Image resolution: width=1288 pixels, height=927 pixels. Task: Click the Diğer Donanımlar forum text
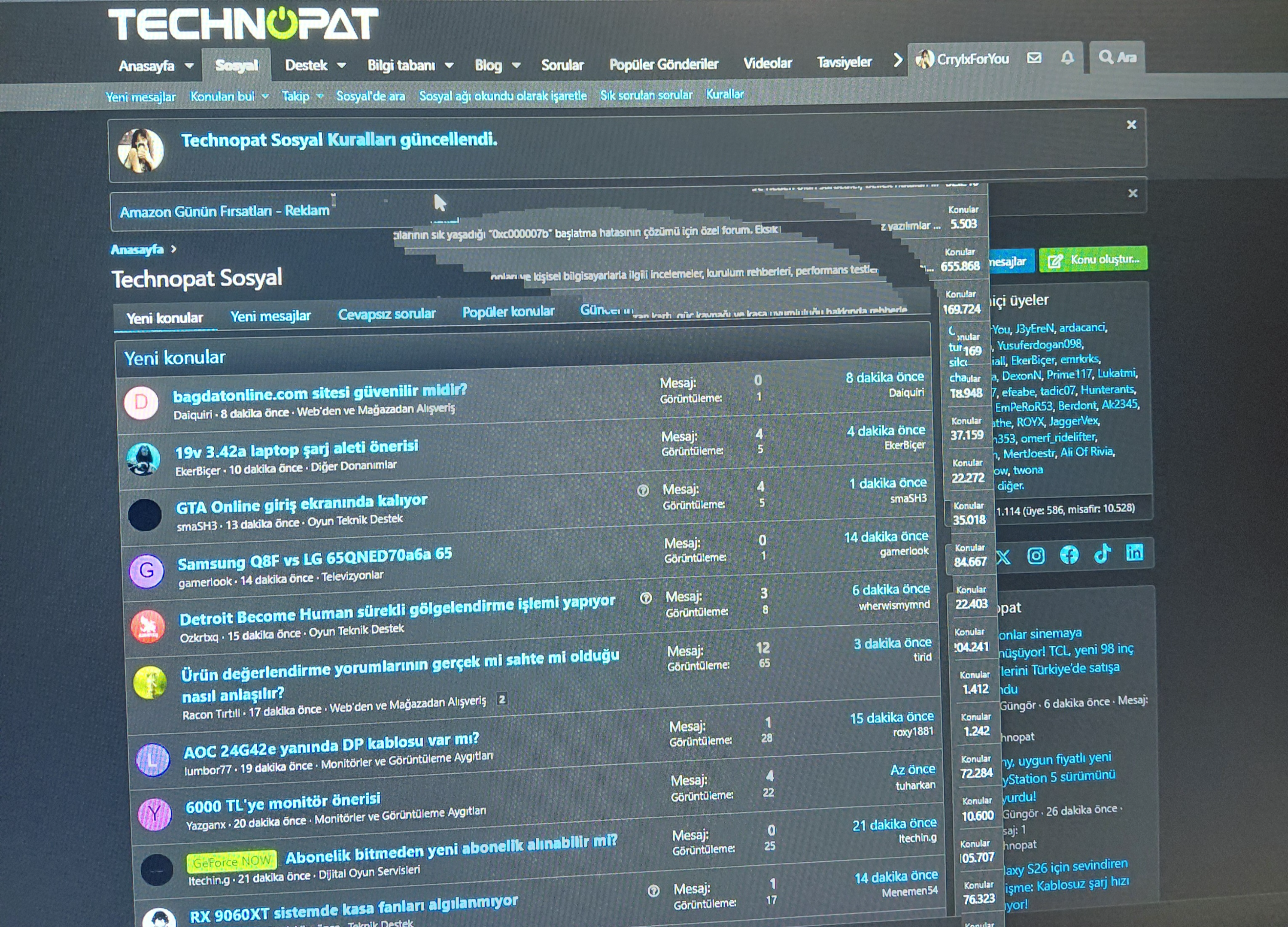coord(353,467)
